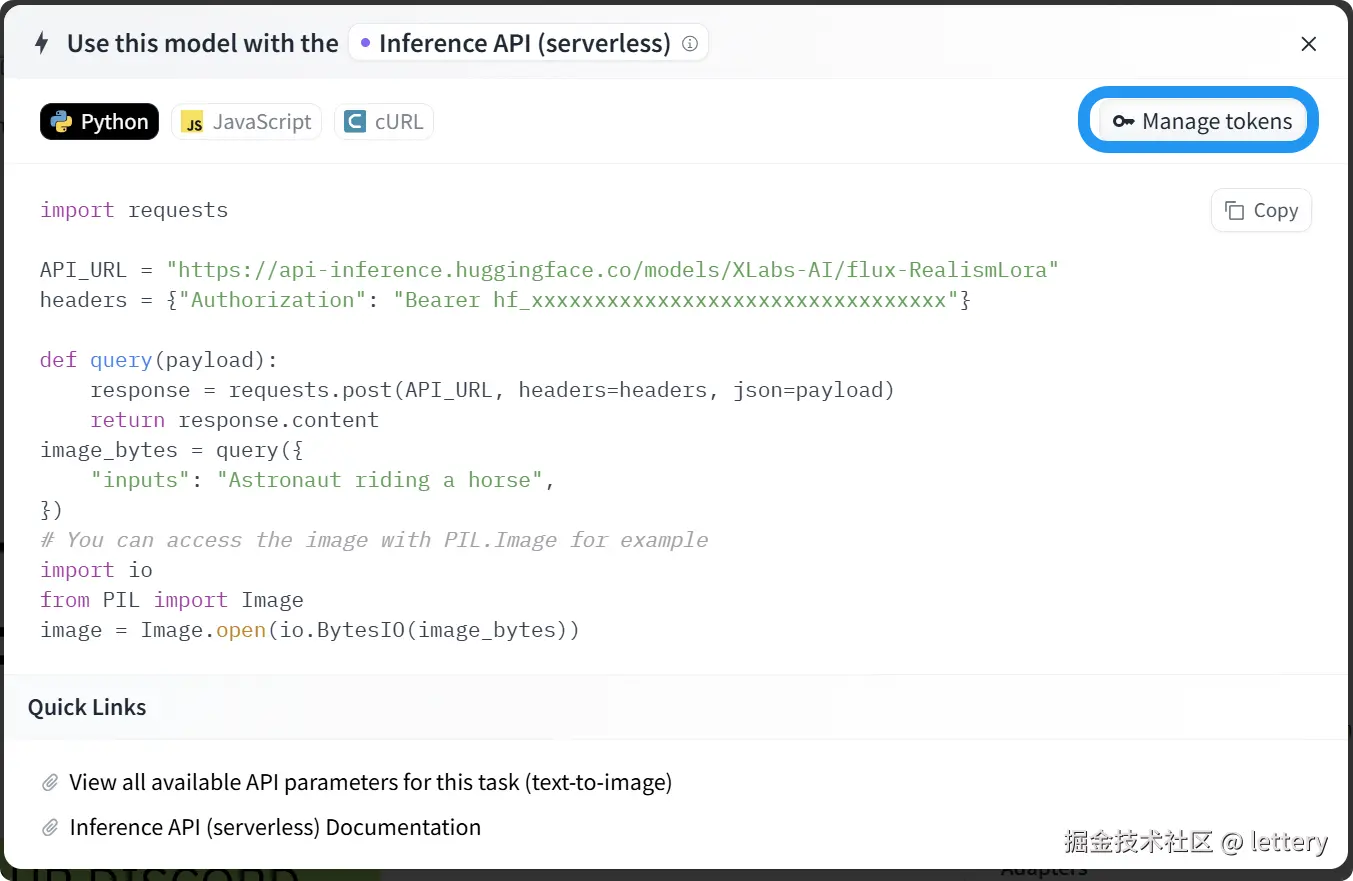The height and width of the screenshot is (881, 1353).
Task: Click the copy icon above the code
Action: click(x=1235, y=211)
